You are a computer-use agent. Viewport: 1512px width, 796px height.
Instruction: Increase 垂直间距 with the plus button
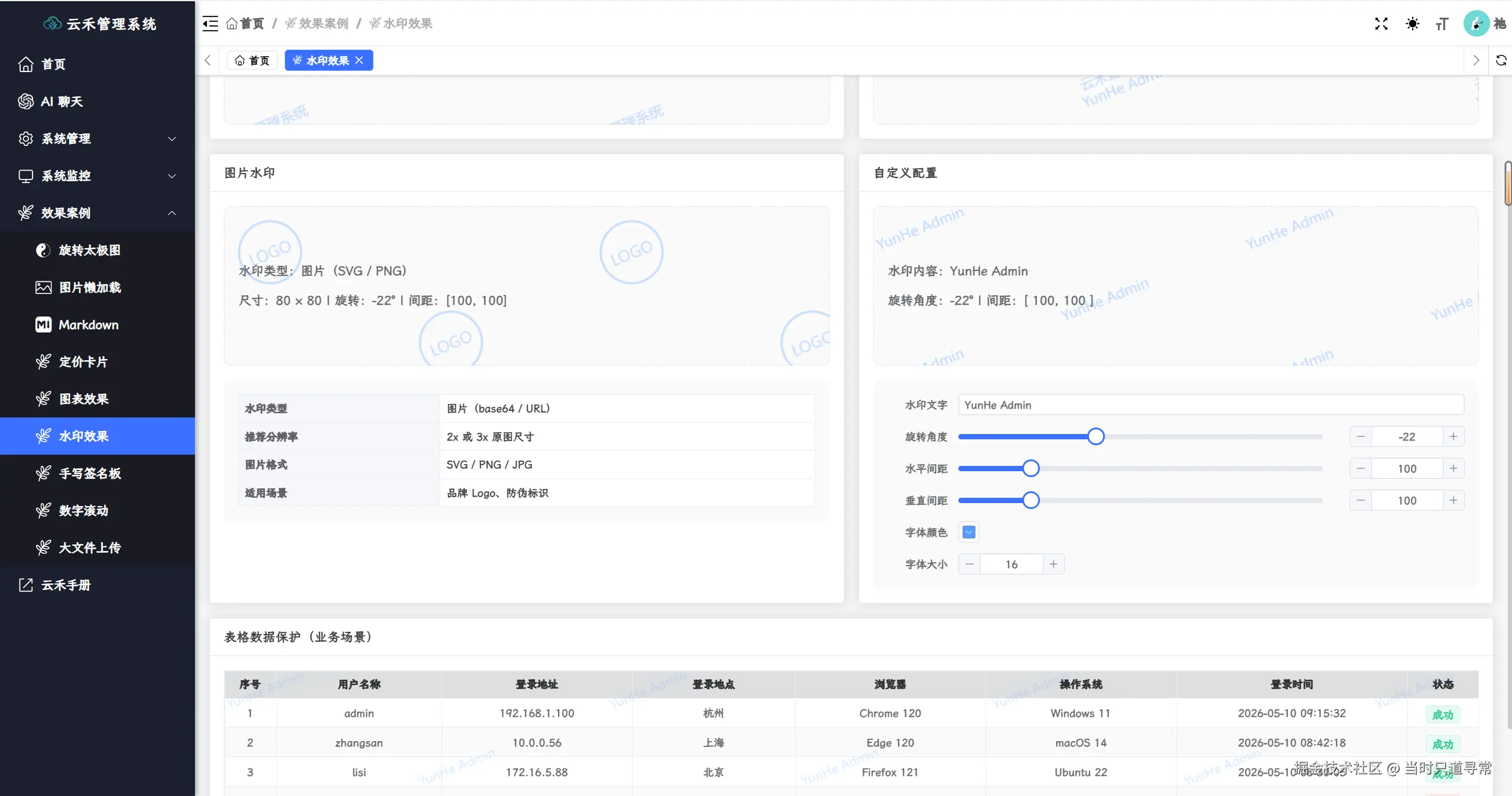[1453, 501]
